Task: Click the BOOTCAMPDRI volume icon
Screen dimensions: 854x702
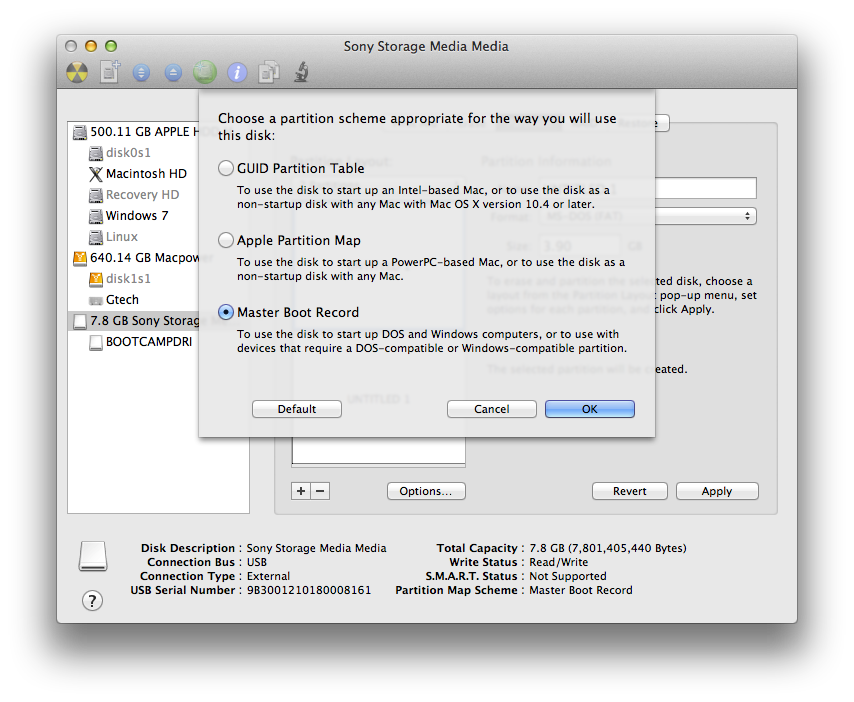Action: (96, 343)
